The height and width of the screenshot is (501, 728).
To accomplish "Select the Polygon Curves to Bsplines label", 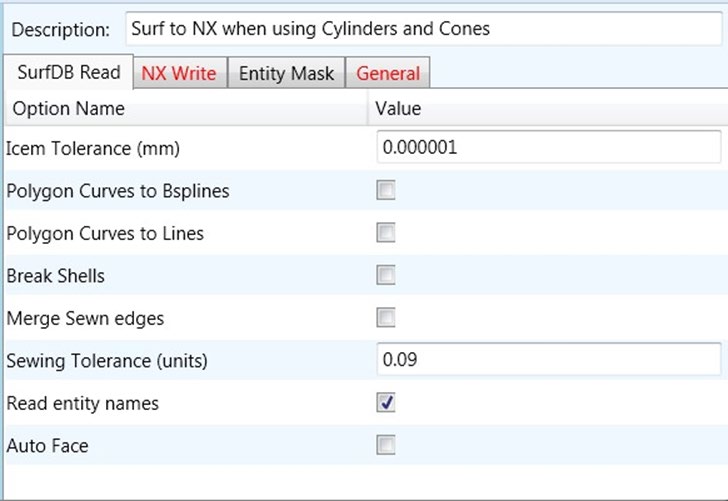I will point(118,191).
